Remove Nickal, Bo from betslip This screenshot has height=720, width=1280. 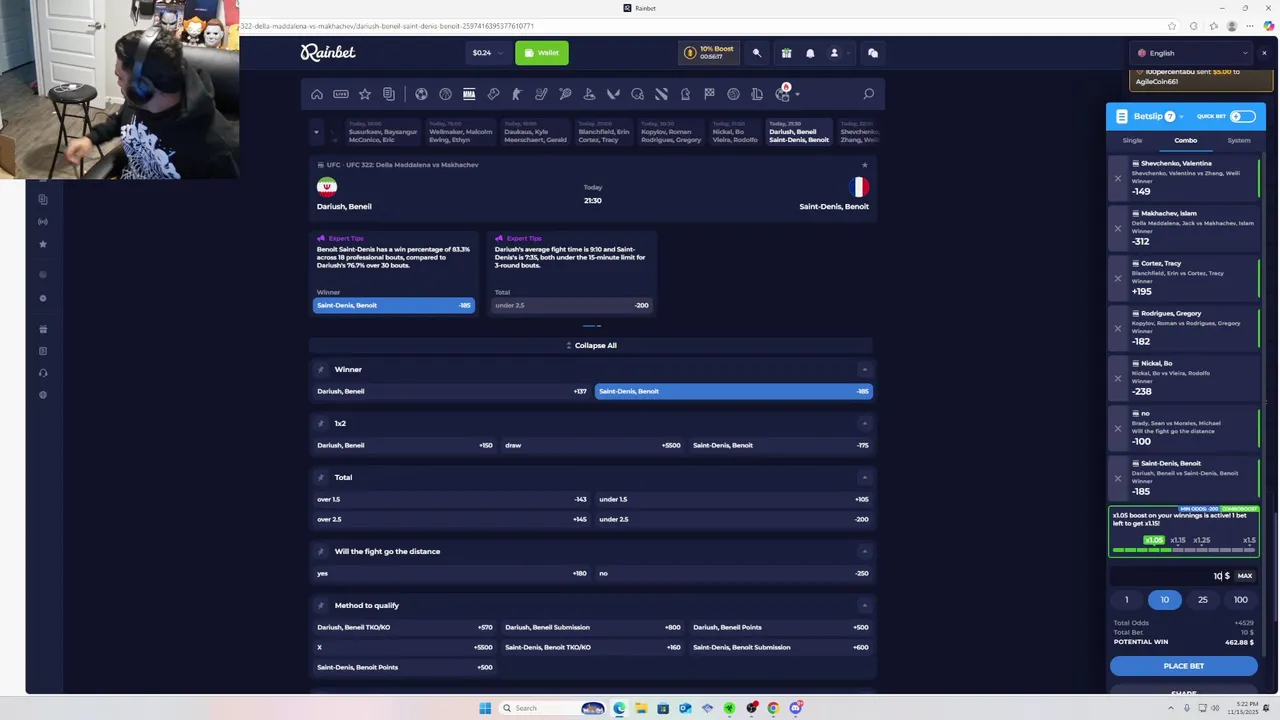(x=1118, y=379)
